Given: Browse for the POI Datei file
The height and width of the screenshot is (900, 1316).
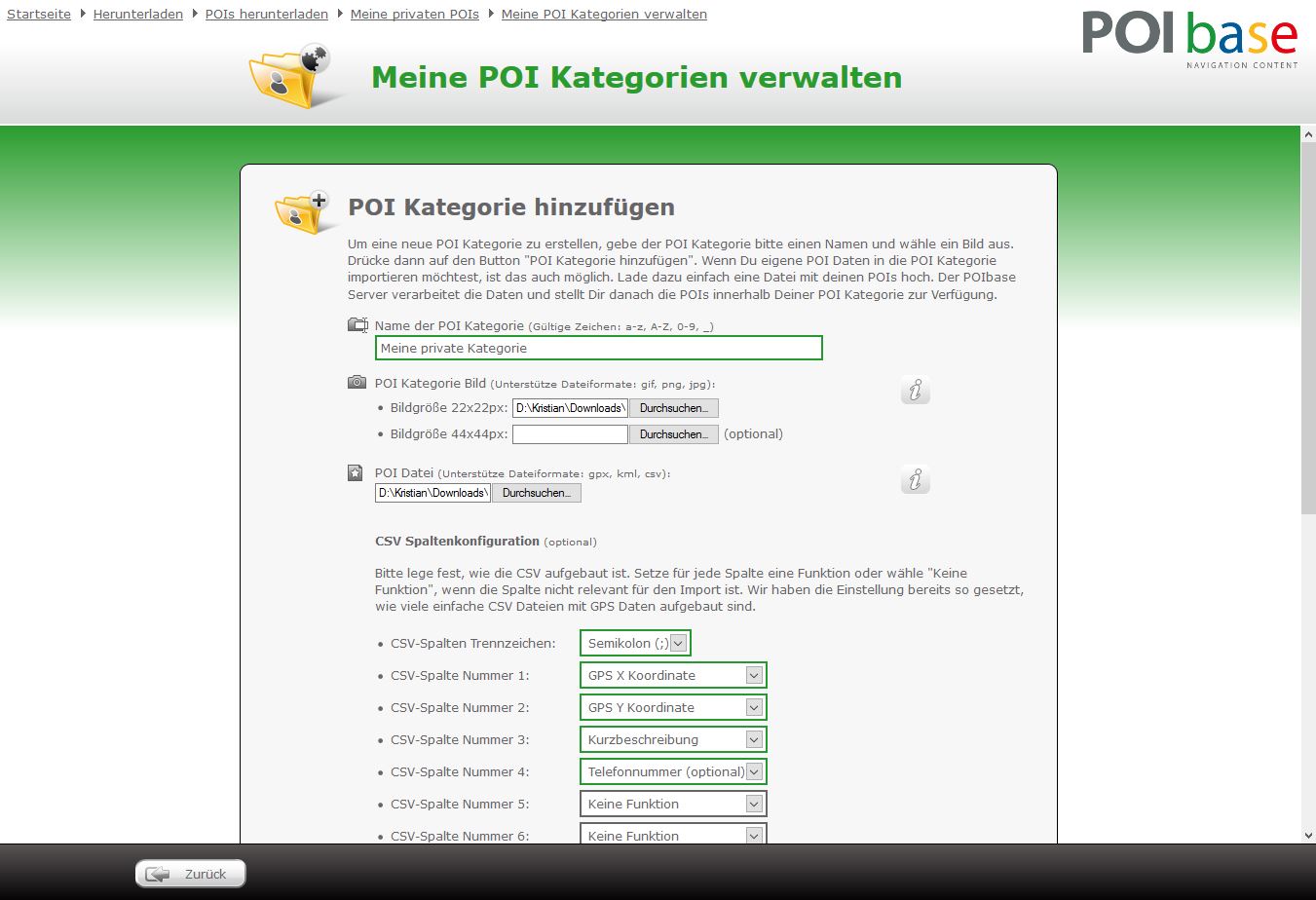Looking at the screenshot, I should tap(537, 493).
